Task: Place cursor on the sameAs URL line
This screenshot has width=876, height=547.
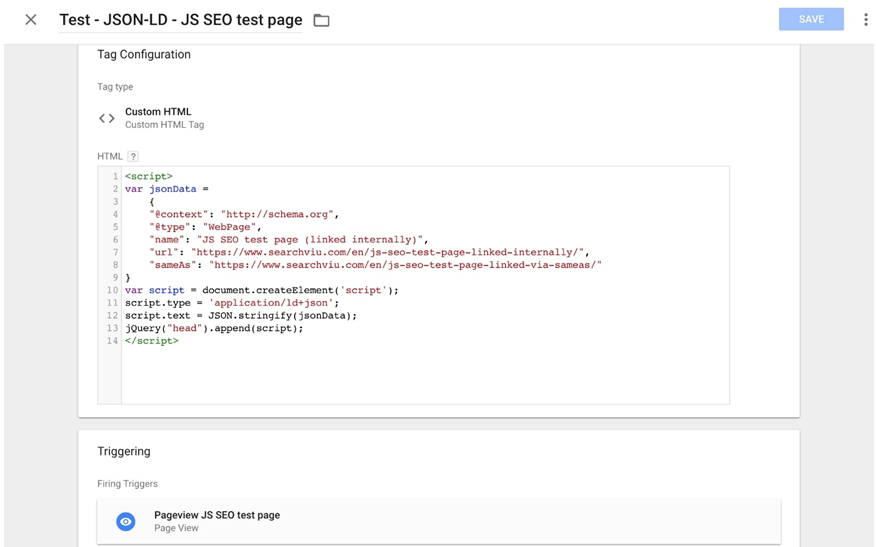Action: tap(375, 265)
